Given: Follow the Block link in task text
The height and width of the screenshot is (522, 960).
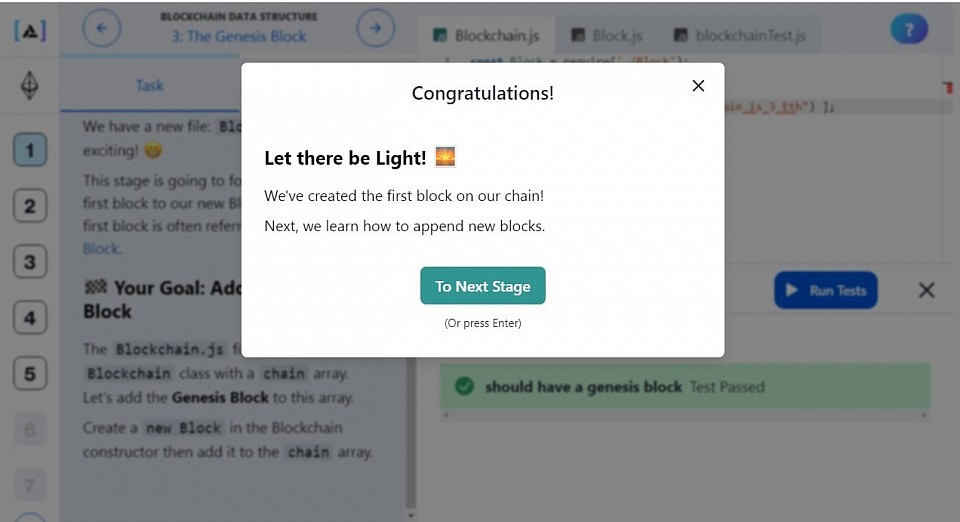Looking at the screenshot, I should (x=102, y=248).
